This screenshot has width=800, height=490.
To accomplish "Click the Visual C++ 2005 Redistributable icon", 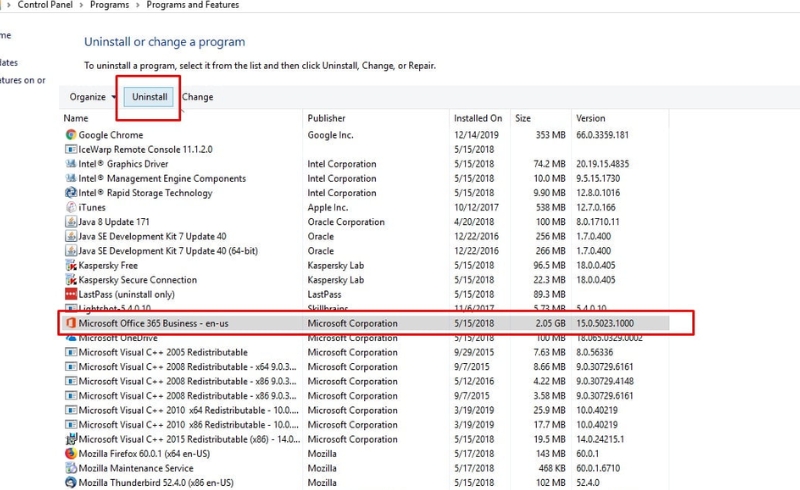I will [71, 352].
